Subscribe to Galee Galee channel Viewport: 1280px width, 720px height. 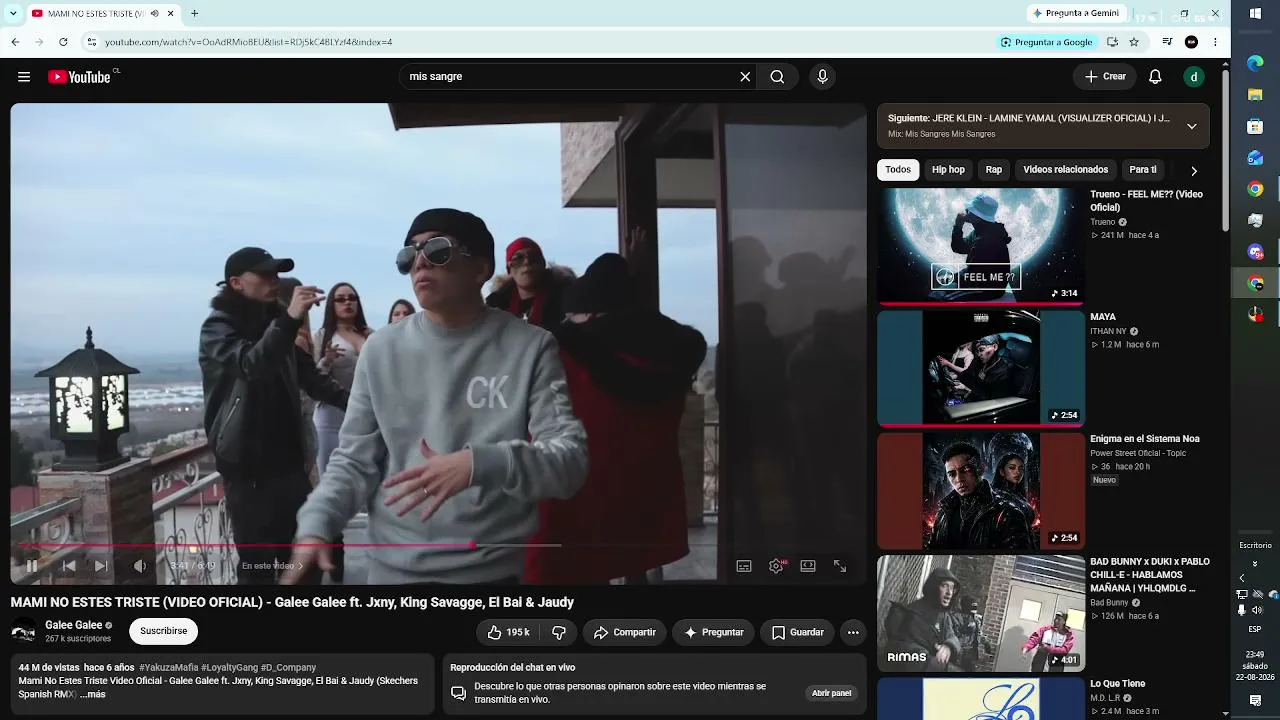click(x=163, y=631)
